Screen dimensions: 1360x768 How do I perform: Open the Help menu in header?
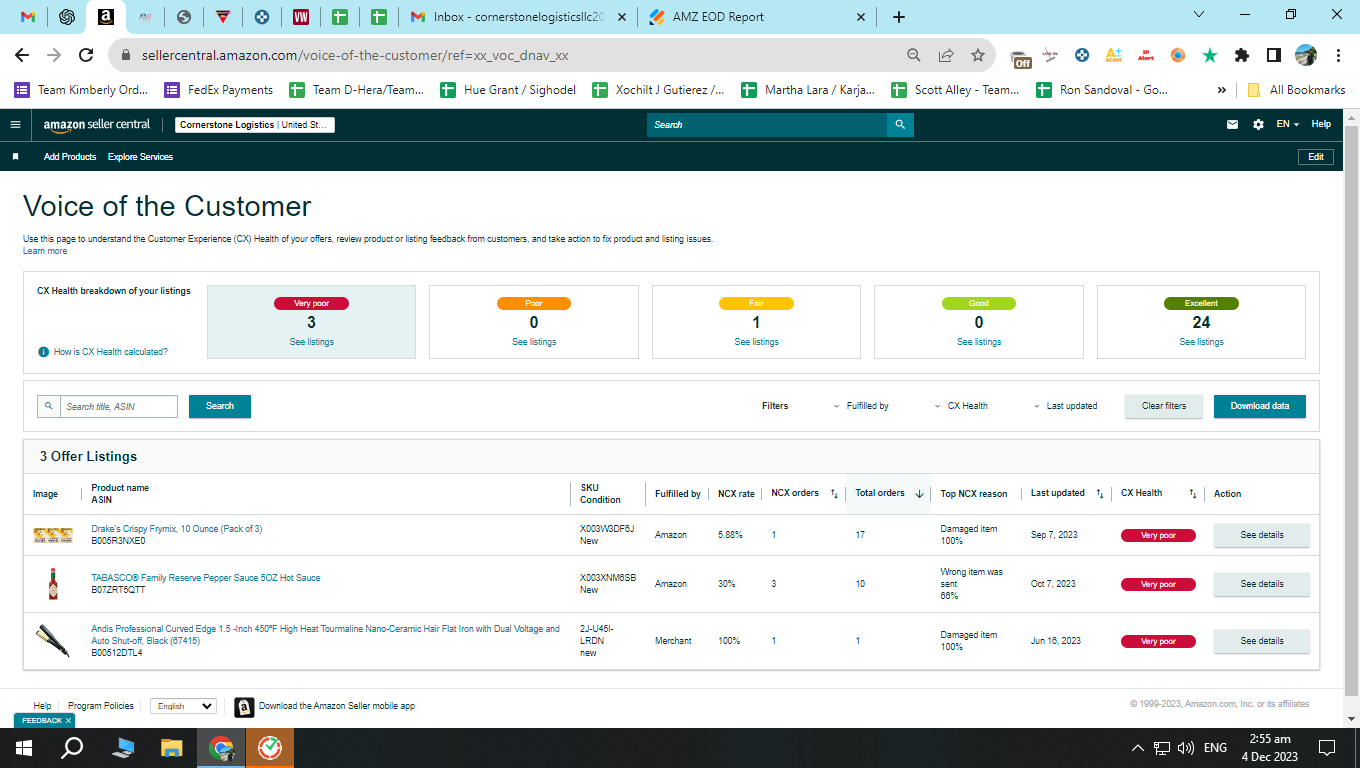1321,125
